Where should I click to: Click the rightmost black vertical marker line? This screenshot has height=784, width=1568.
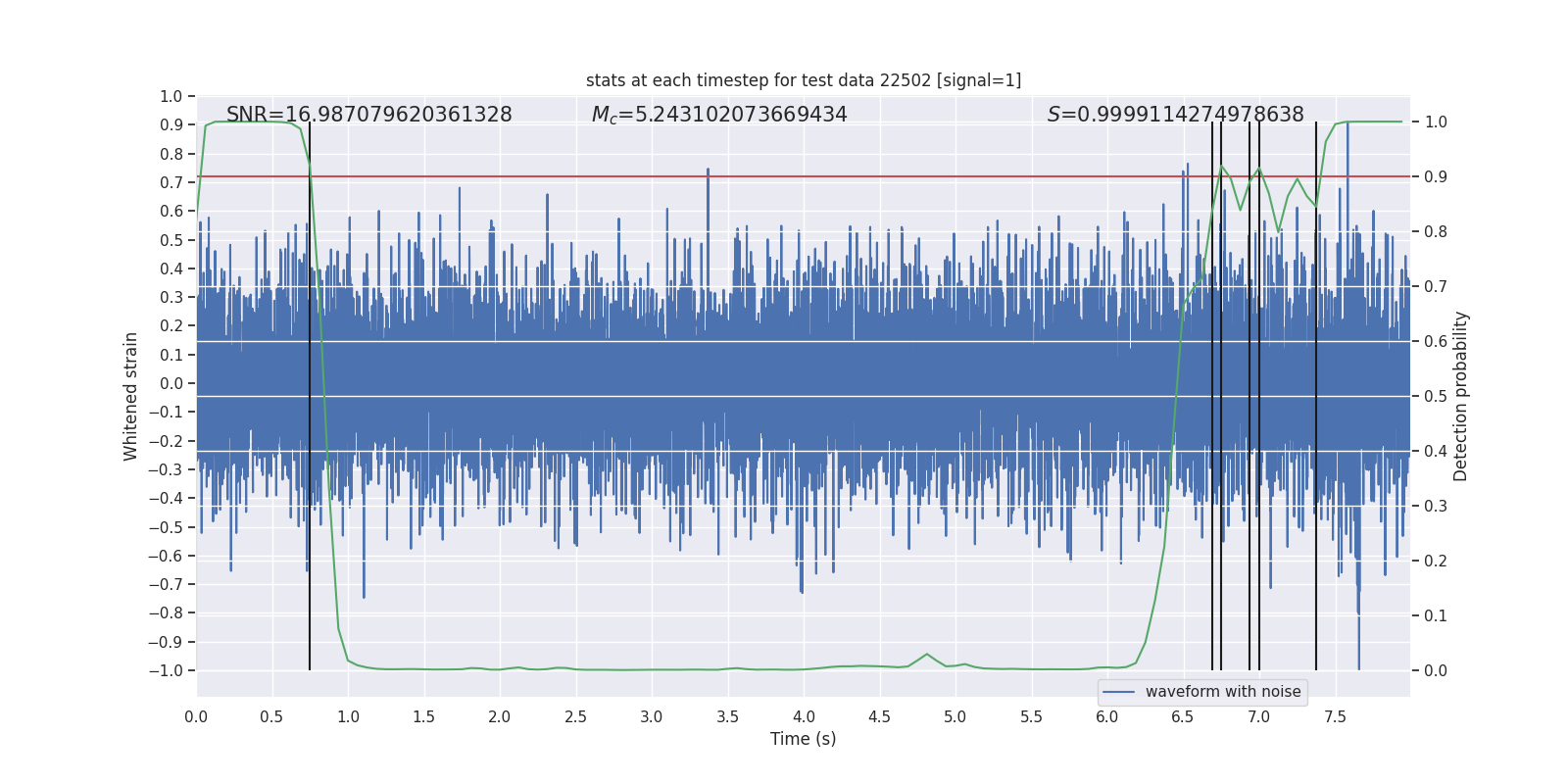point(1316,392)
